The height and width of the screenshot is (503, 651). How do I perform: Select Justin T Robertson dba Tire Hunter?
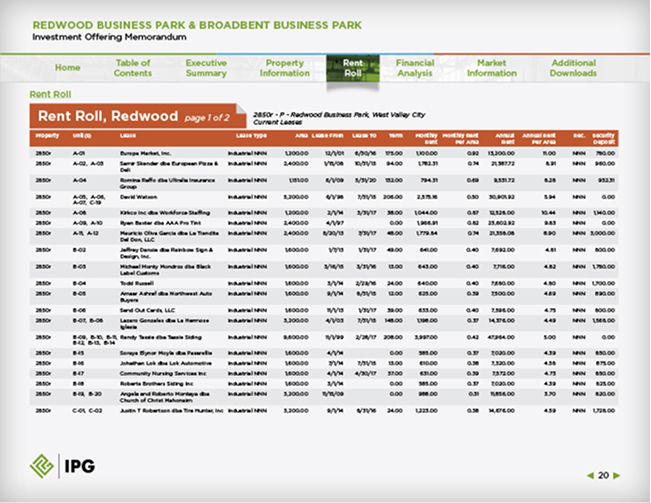coord(171,410)
